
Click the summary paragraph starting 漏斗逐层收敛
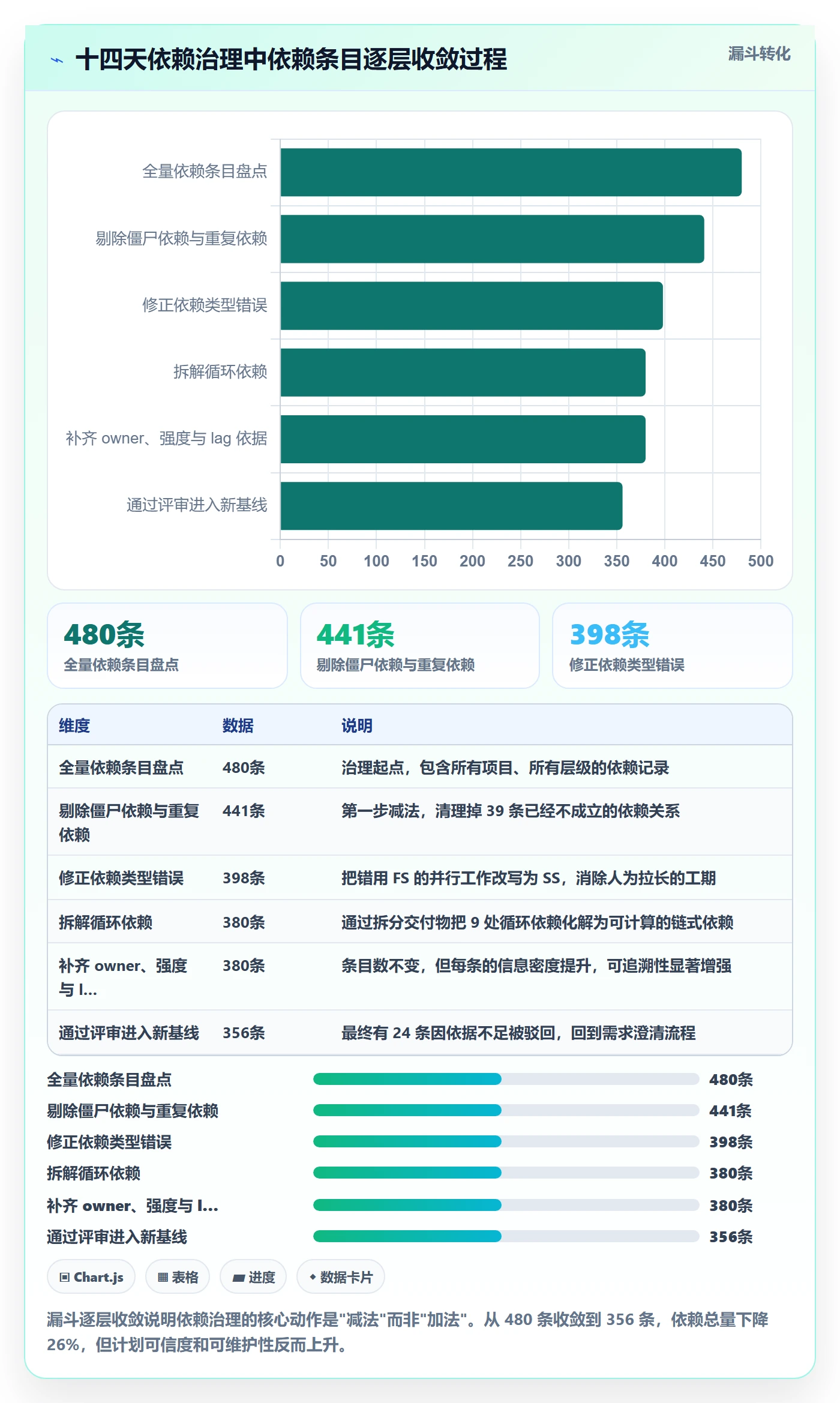tap(407, 1332)
